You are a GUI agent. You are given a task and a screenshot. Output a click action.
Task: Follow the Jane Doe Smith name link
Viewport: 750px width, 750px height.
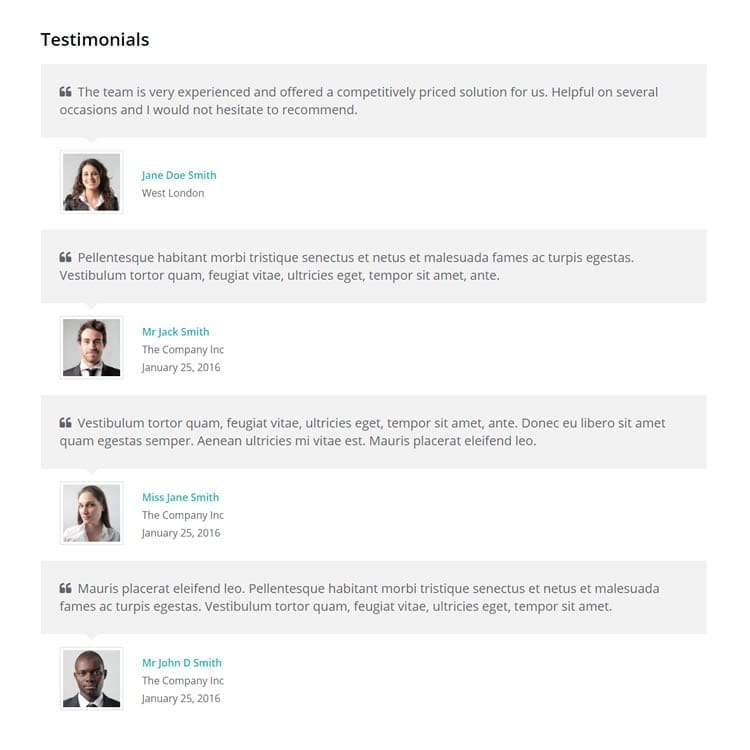pos(179,175)
